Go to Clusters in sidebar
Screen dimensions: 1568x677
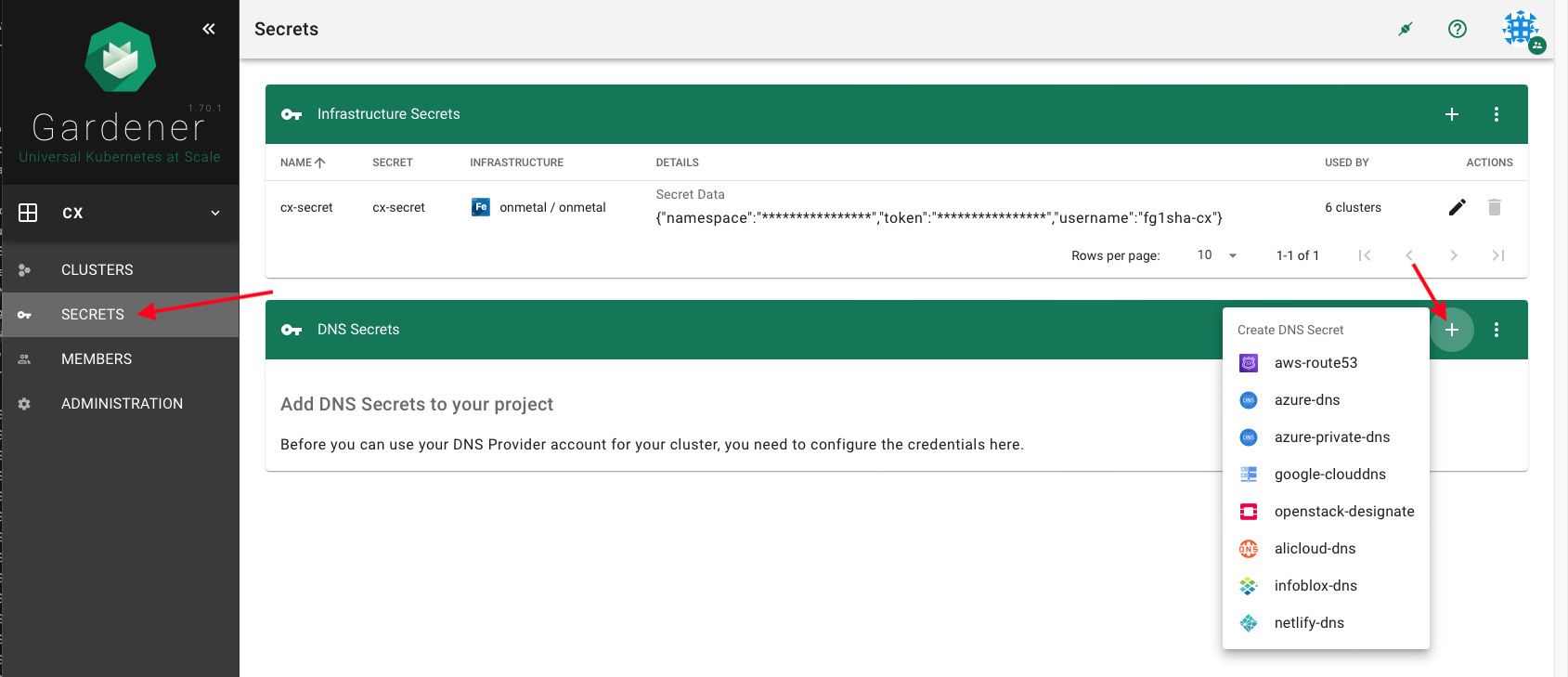(97, 270)
